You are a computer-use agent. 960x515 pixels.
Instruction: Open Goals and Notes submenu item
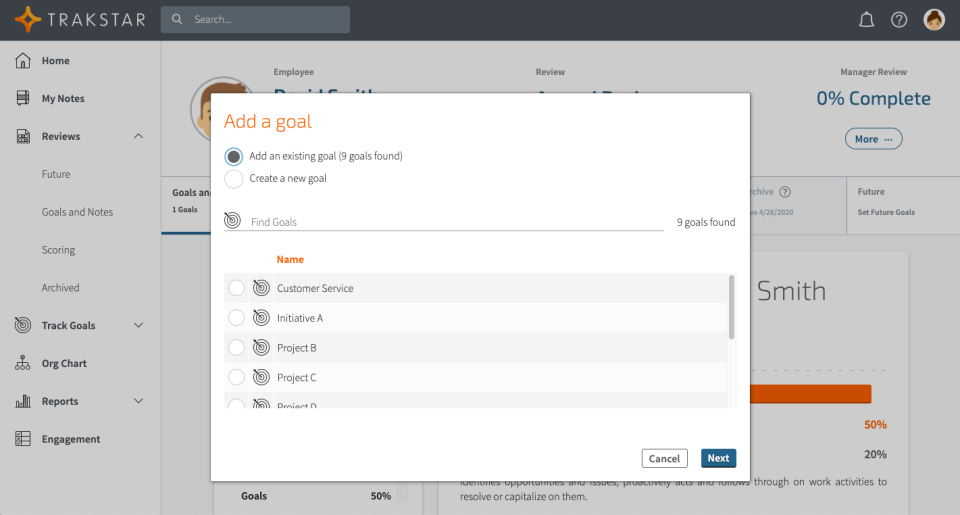tap(77, 212)
